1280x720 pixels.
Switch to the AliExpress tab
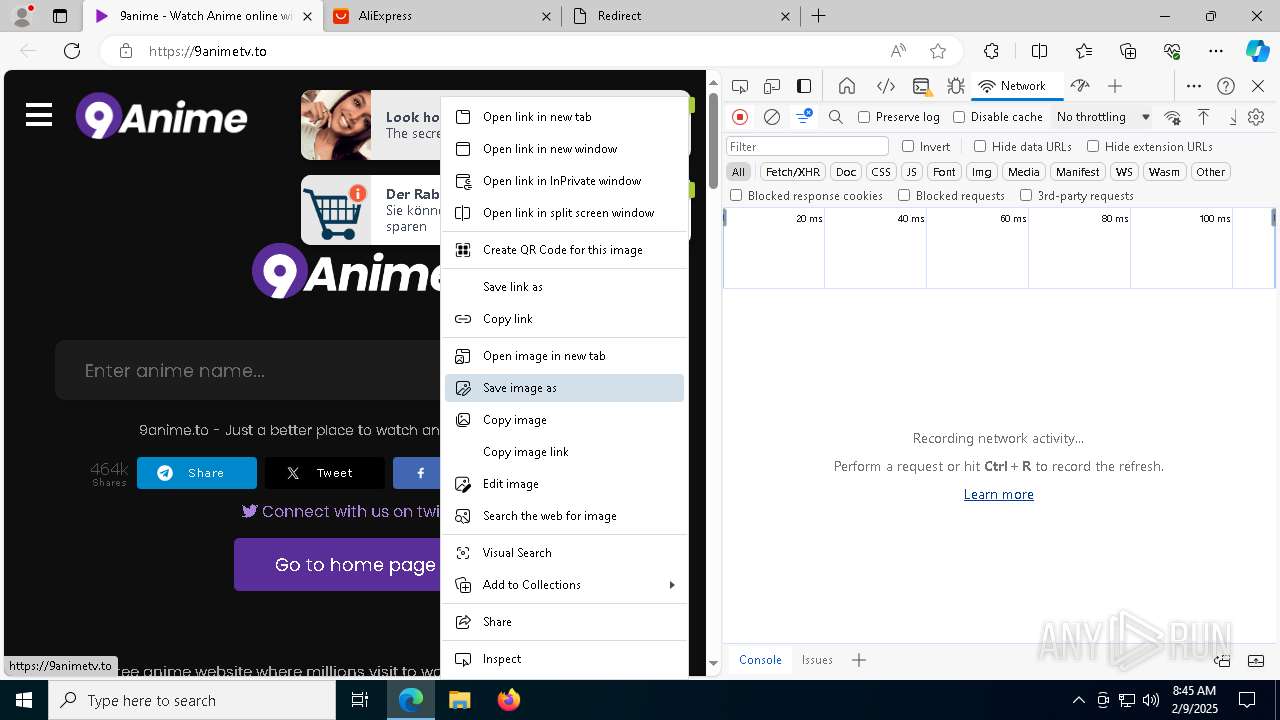(x=444, y=16)
